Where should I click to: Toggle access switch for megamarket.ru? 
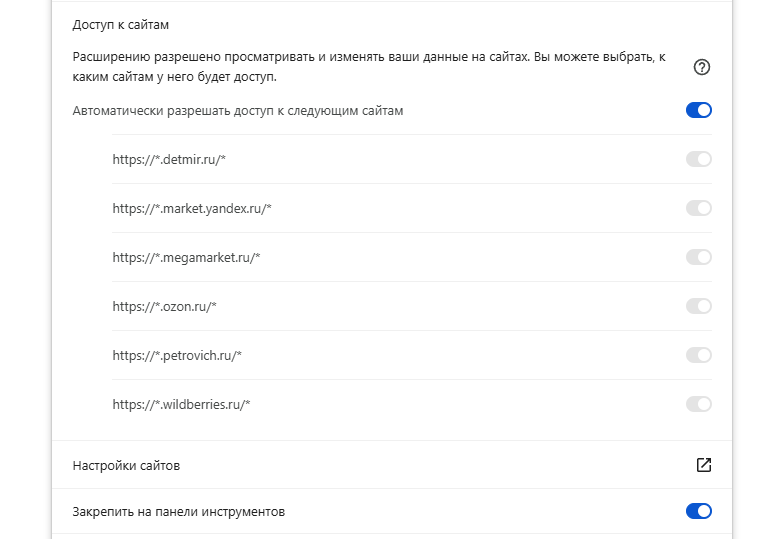[698, 257]
